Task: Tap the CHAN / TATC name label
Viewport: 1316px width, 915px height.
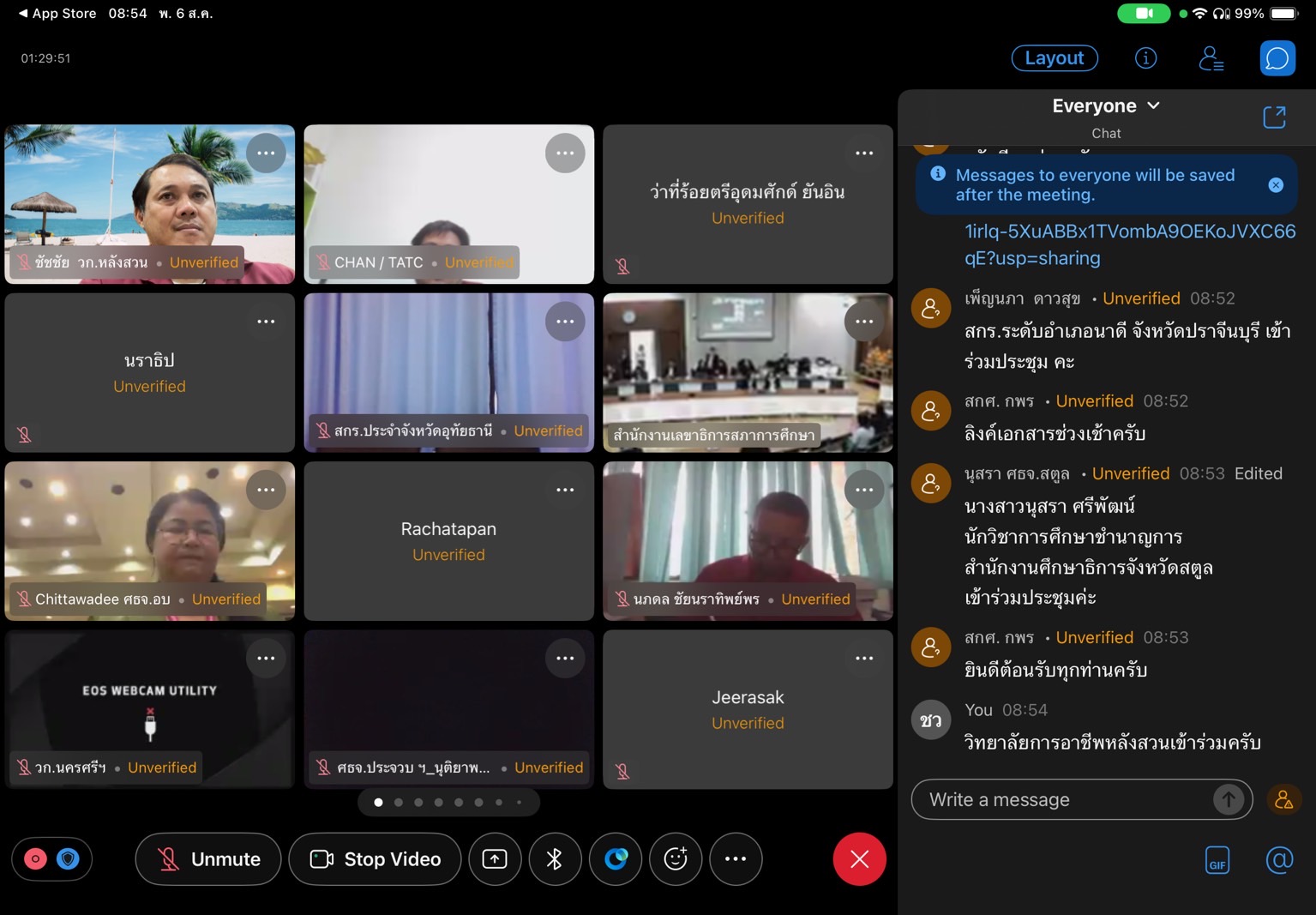Action: coord(379,262)
